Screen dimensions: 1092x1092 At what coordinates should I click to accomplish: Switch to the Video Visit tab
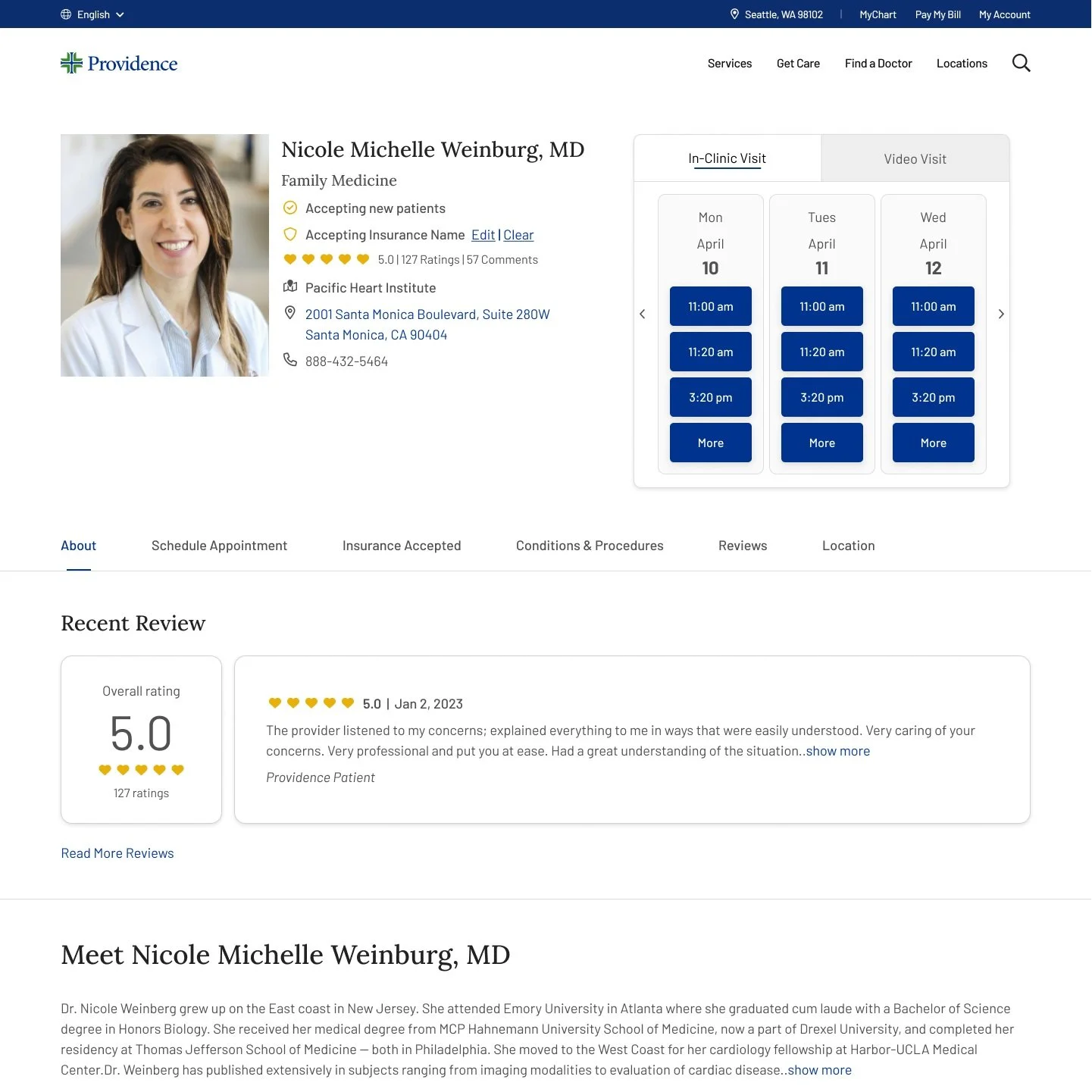(915, 158)
